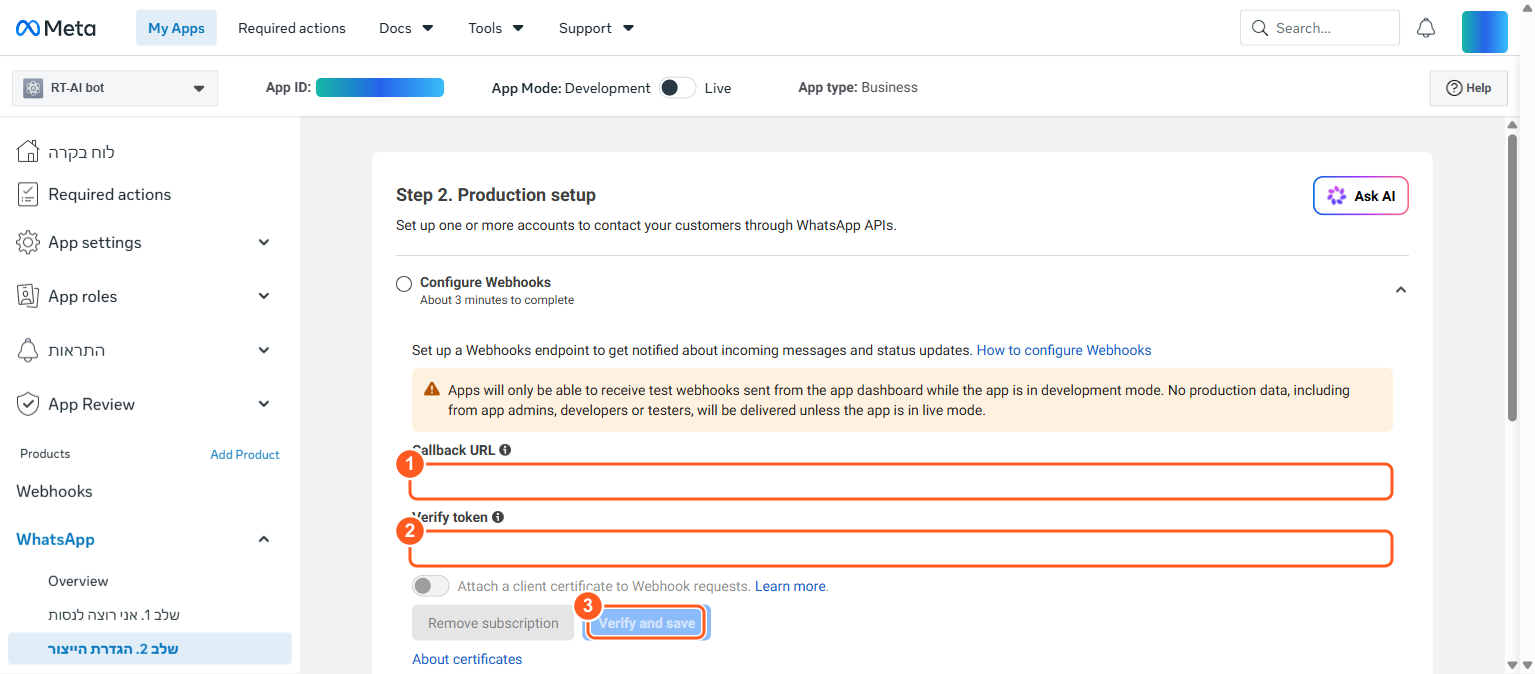Collapse the Configure Webhooks section chevron
The width and height of the screenshot is (1535, 674).
click(1401, 290)
